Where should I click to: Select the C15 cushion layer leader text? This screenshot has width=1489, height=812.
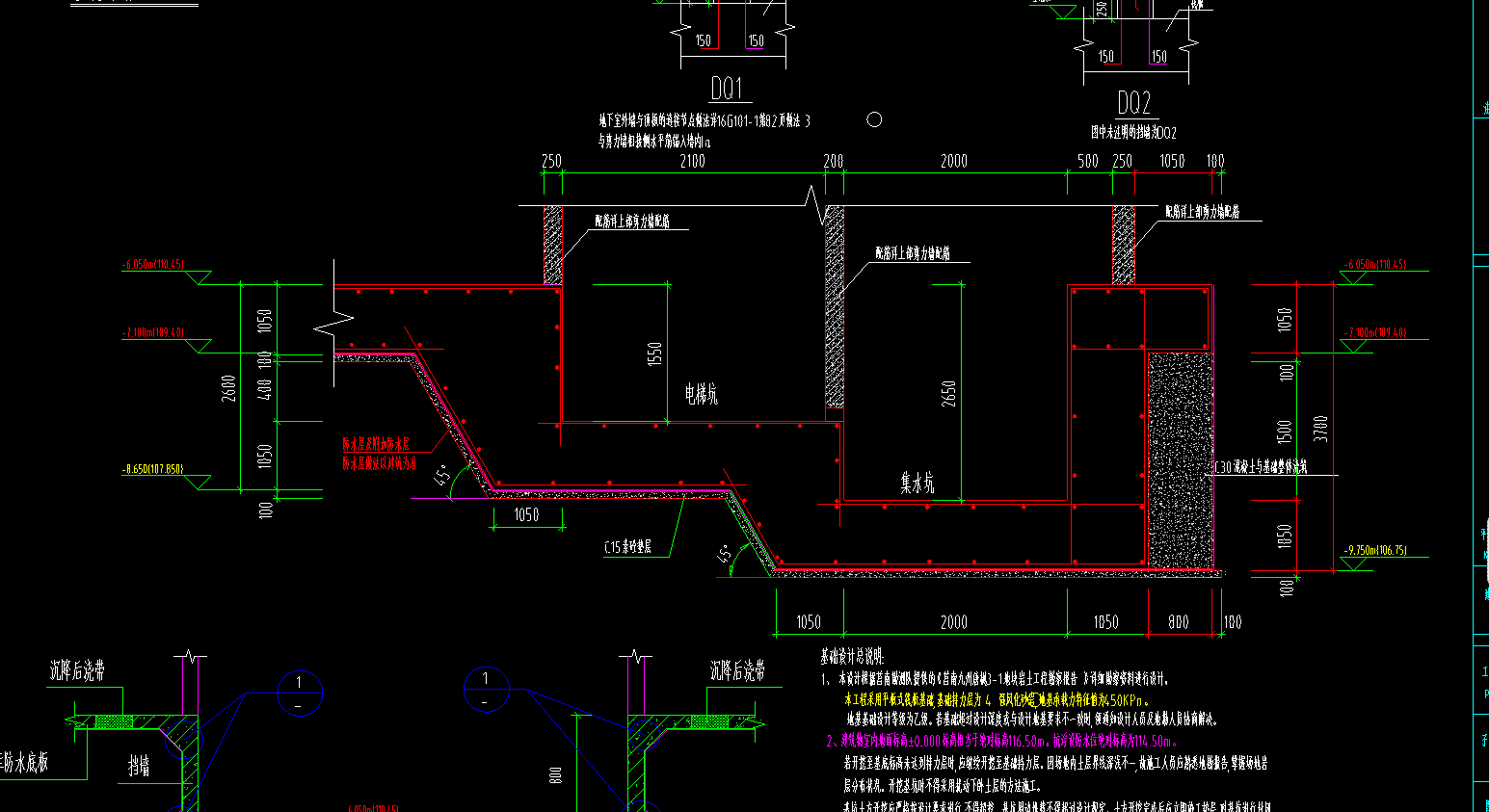[x=627, y=547]
